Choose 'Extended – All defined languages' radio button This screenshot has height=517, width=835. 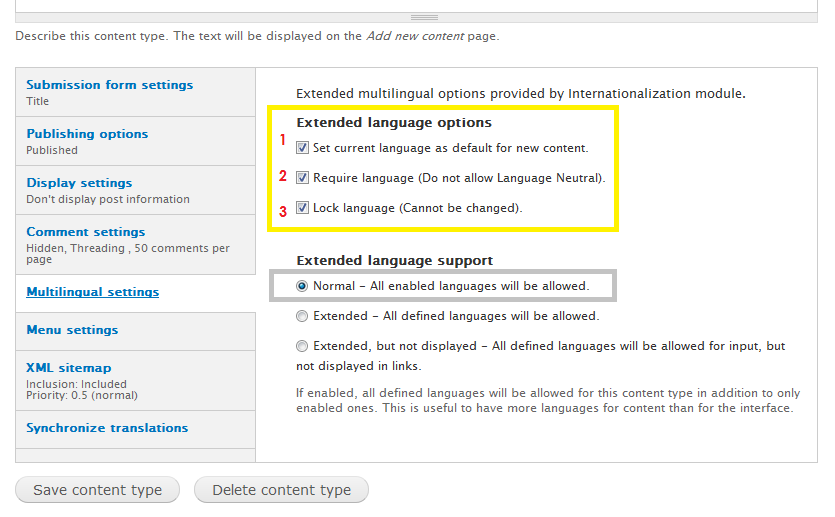[303, 316]
